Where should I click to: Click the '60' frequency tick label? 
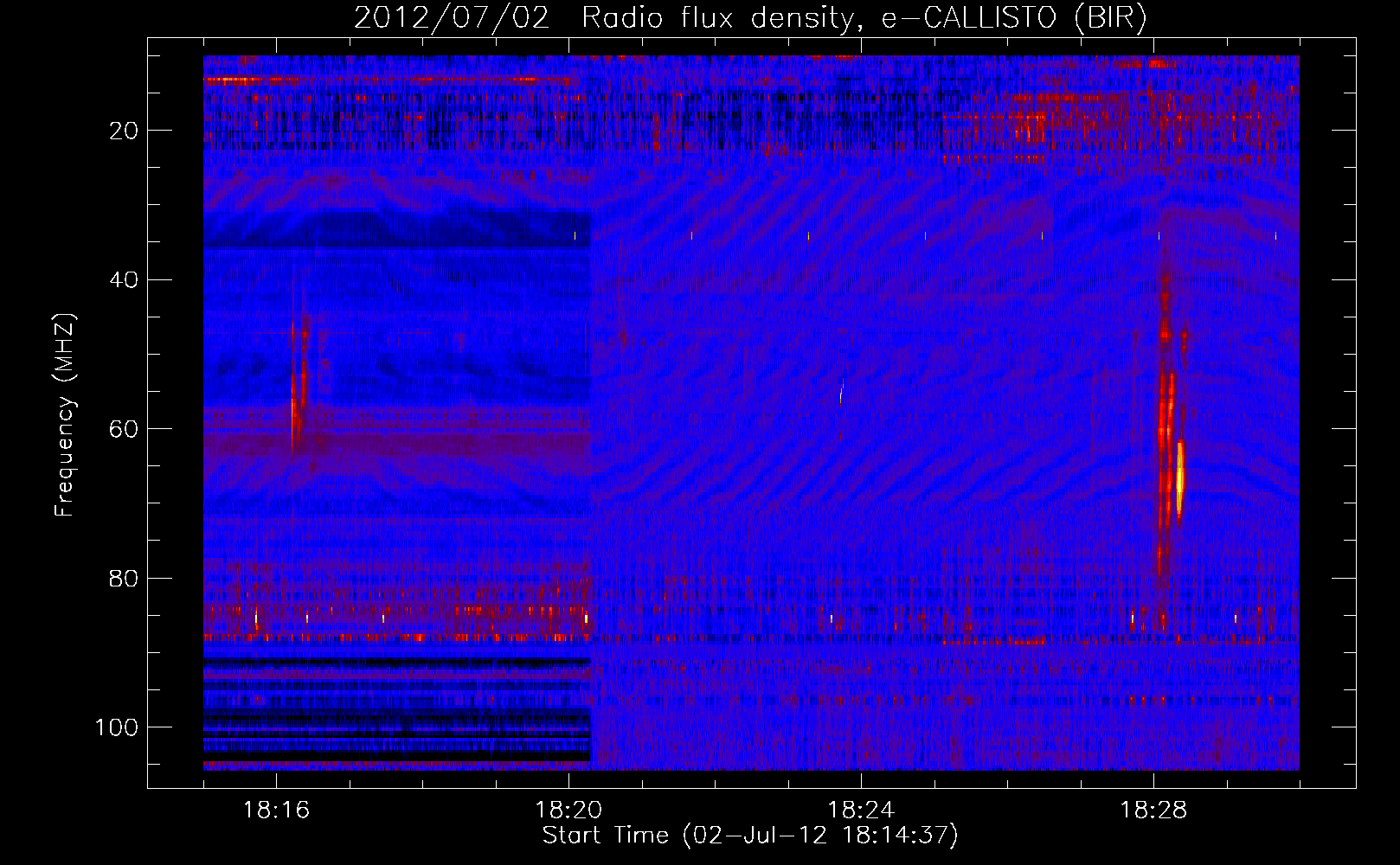point(124,429)
